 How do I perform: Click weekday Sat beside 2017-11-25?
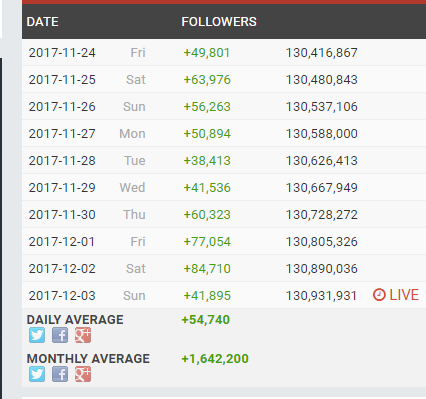click(136, 80)
